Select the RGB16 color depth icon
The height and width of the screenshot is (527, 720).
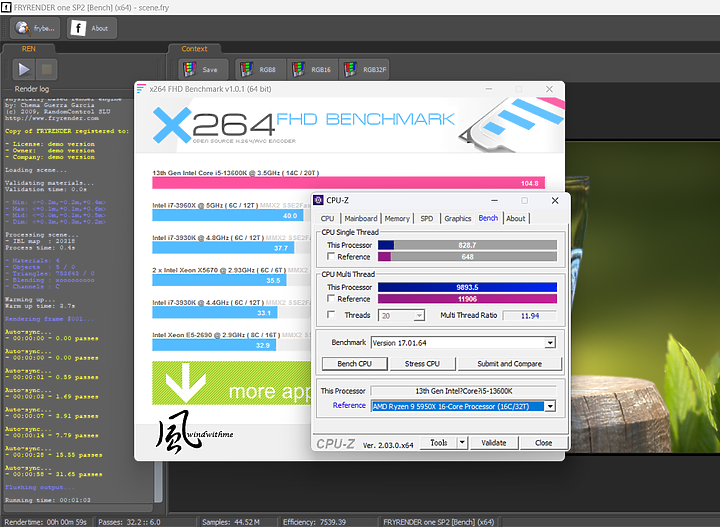pos(298,69)
